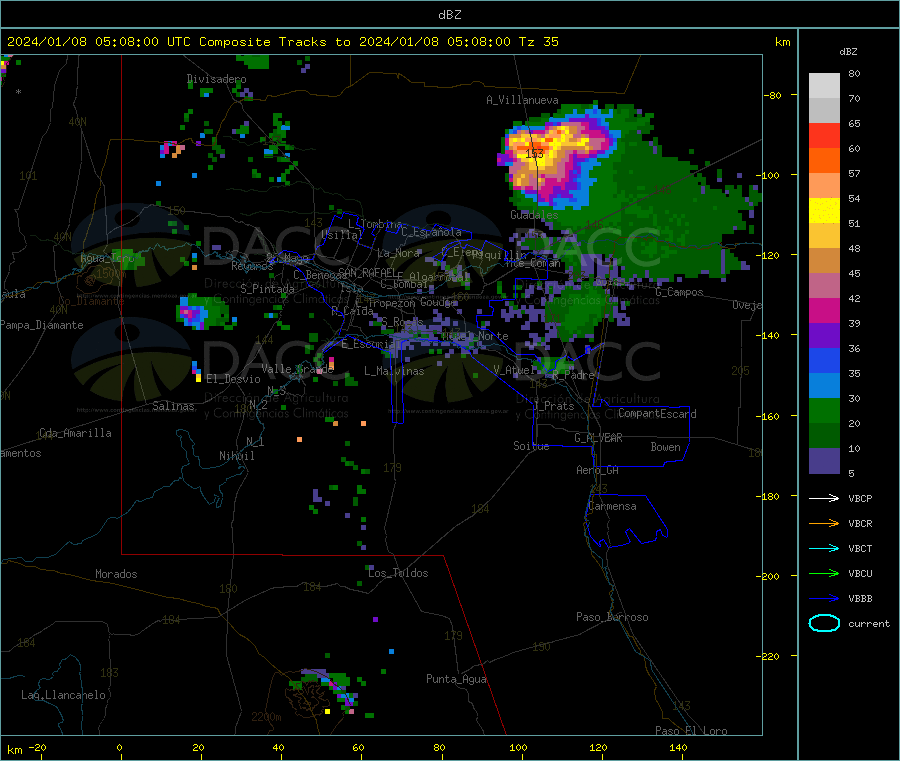Click the Divisadero place label
900x761 pixels.
point(216,79)
